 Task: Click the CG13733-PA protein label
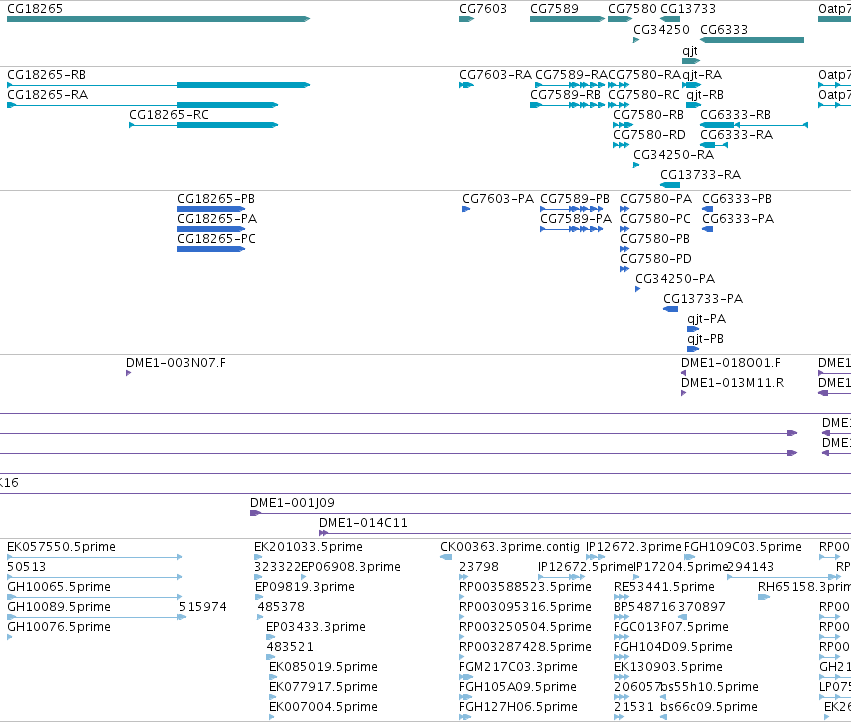(x=703, y=299)
